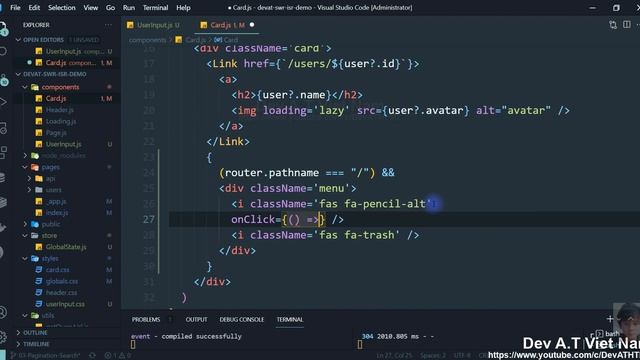Open GlobalState.js in the store folder

tap(66, 247)
